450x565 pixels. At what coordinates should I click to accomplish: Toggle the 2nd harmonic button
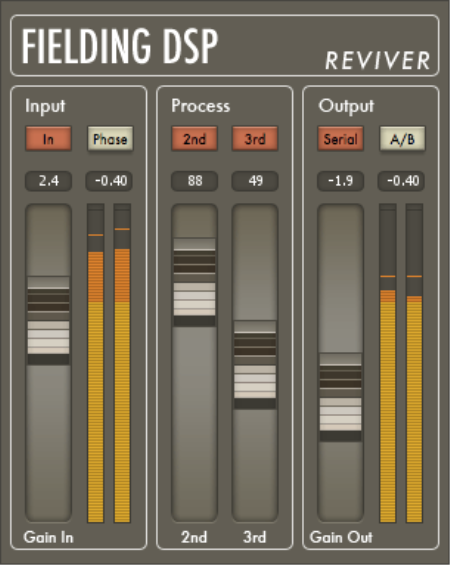pos(195,138)
